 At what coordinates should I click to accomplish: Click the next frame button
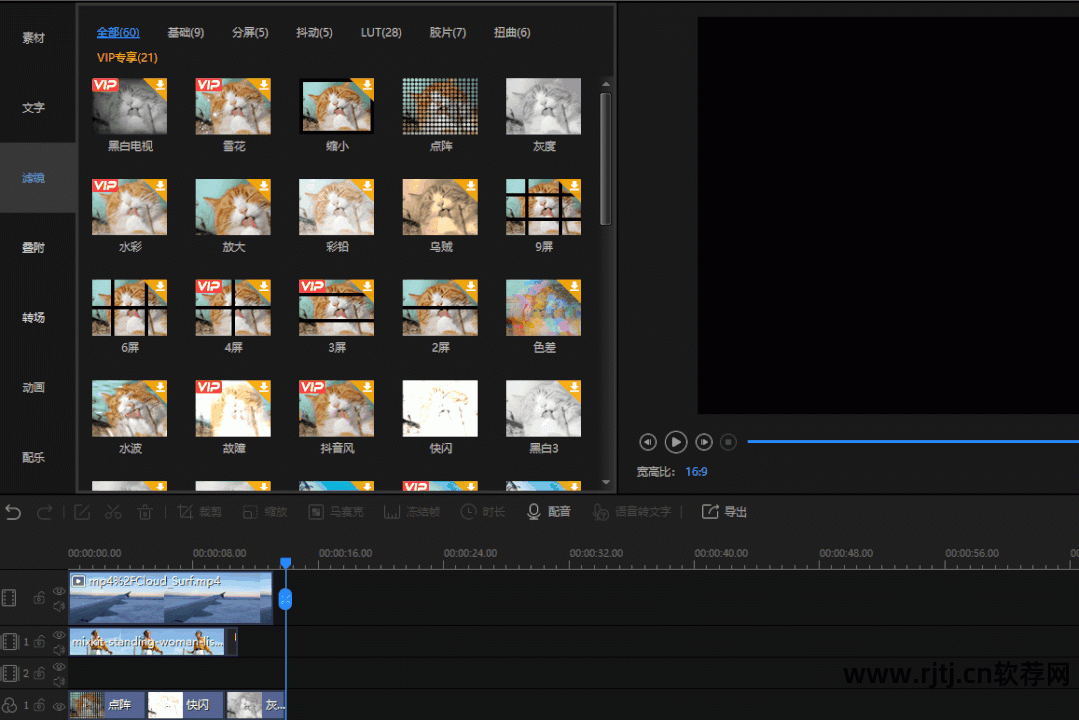[x=704, y=441]
